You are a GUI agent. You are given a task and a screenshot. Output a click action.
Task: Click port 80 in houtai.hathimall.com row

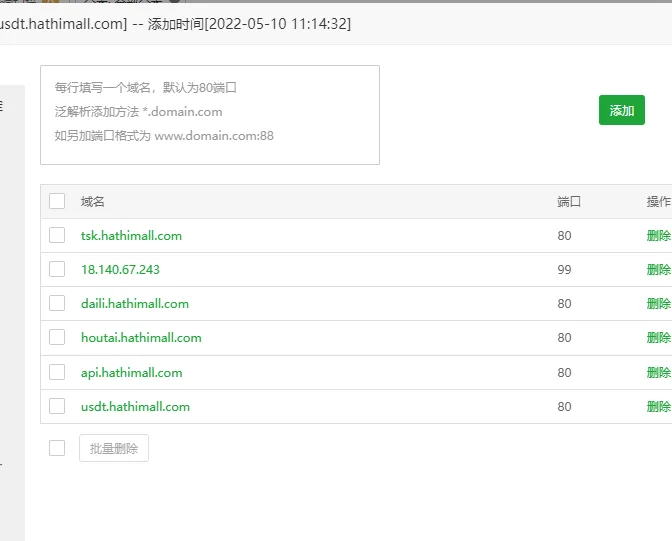pyautogui.click(x=564, y=338)
